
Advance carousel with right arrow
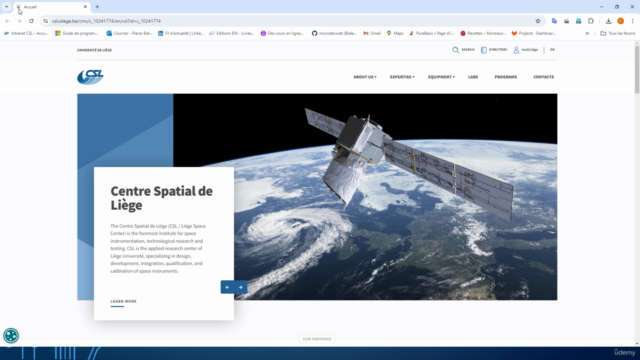point(241,287)
